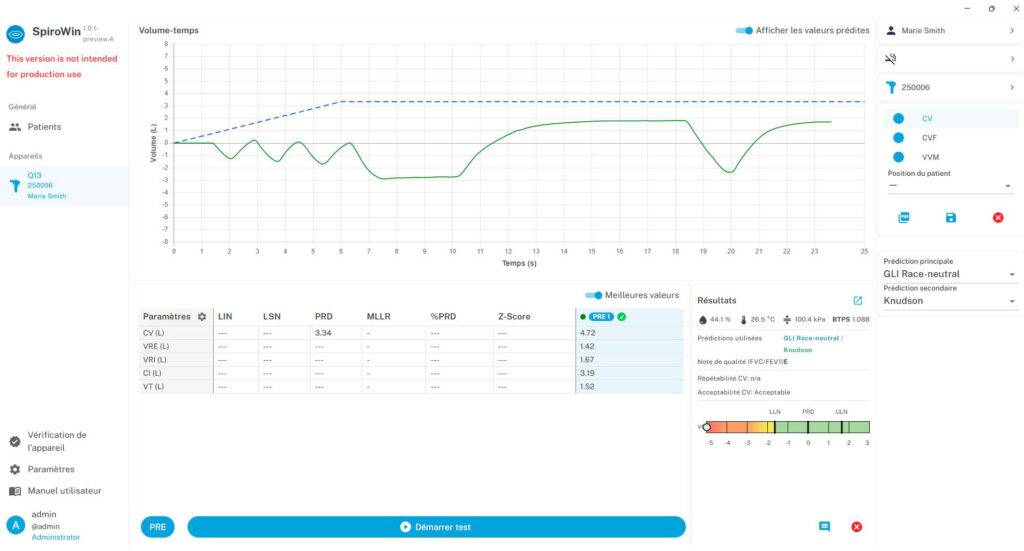1024x551 pixels.
Task: Click the Administrator role link
Action: click(56, 537)
